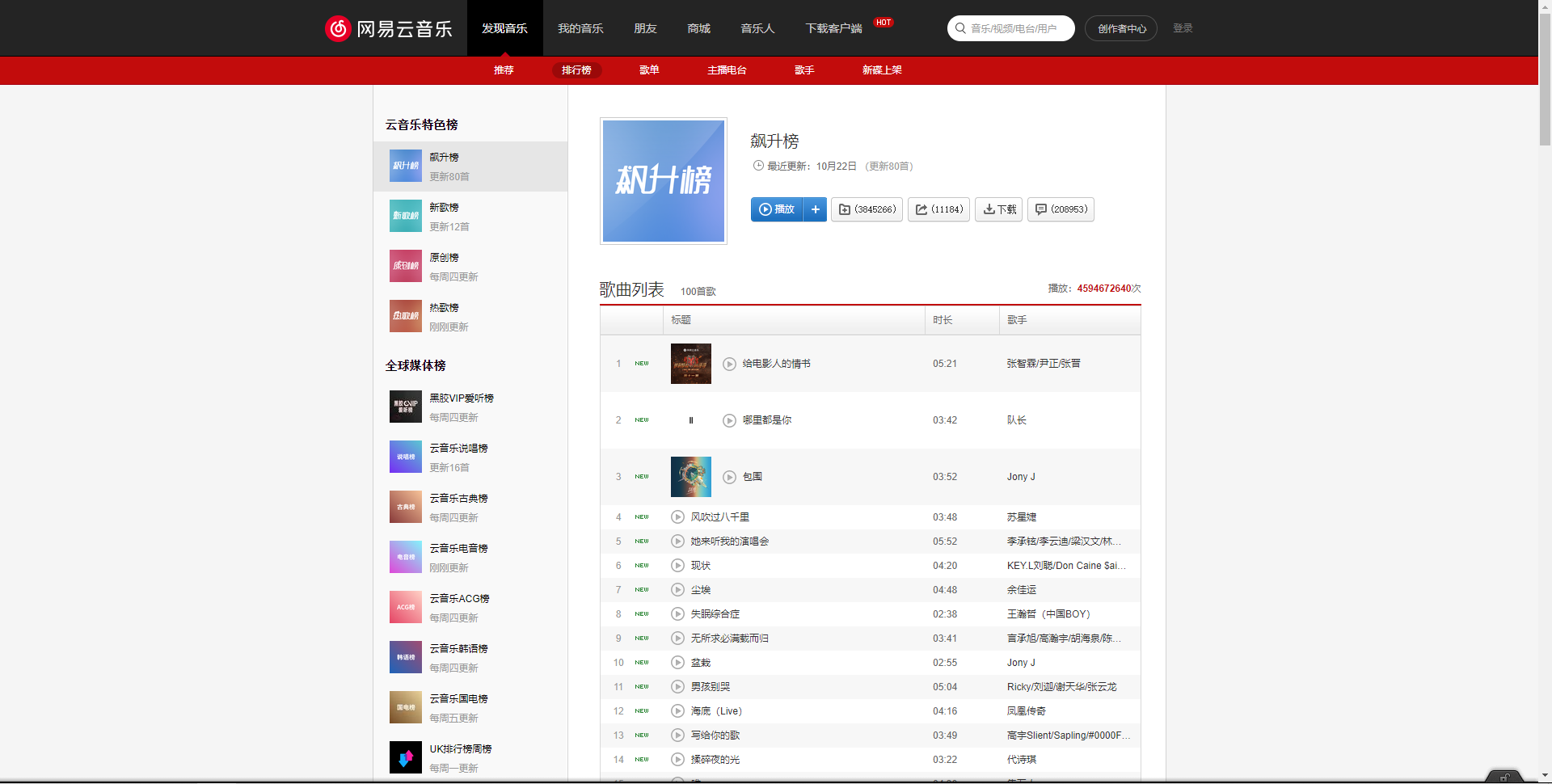Collect the chart via (3845266) button
1552x784 pixels.
867,209
